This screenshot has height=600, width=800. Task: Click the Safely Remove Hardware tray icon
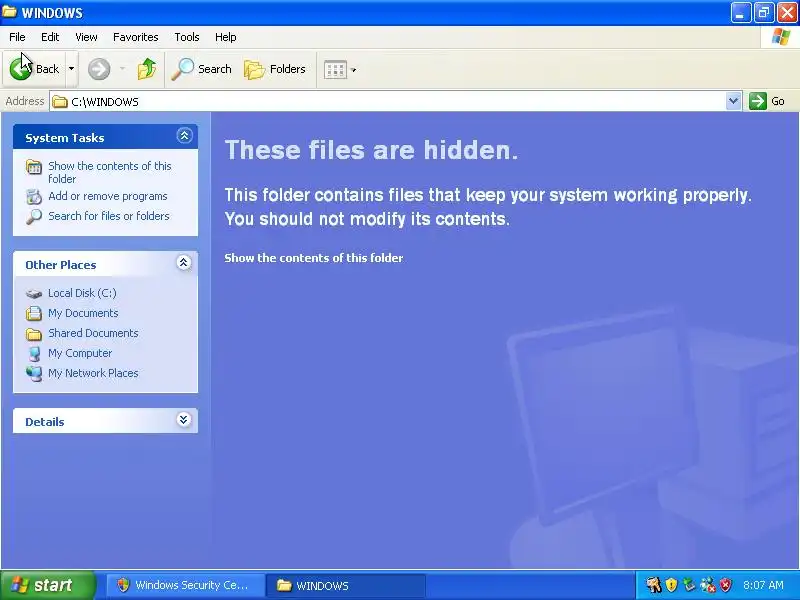click(689, 585)
